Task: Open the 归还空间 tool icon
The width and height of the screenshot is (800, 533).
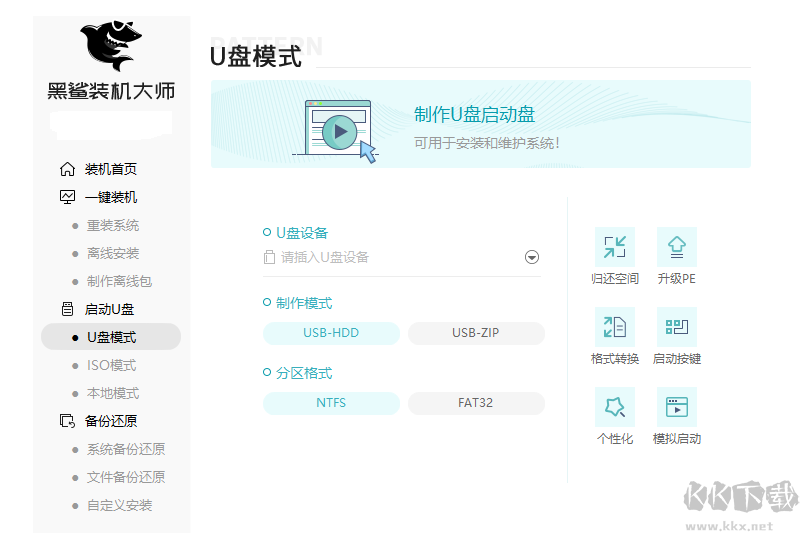Action: coord(615,247)
